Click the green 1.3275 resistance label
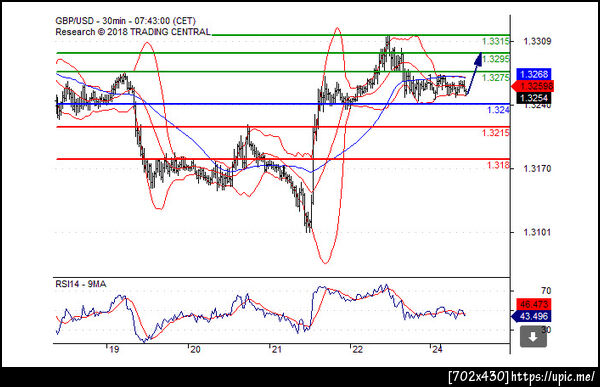The image size is (600, 387). (496, 78)
